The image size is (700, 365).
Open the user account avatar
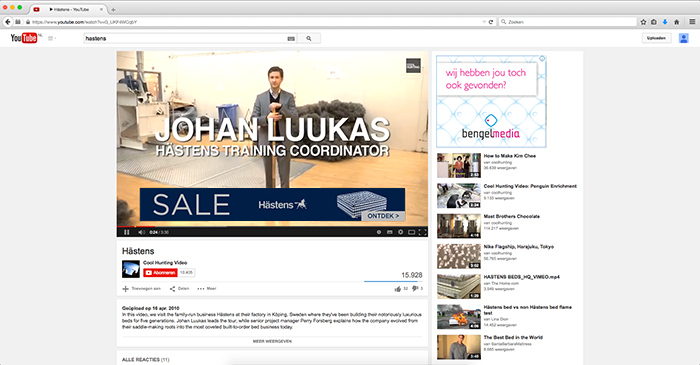pyautogui.click(x=683, y=38)
